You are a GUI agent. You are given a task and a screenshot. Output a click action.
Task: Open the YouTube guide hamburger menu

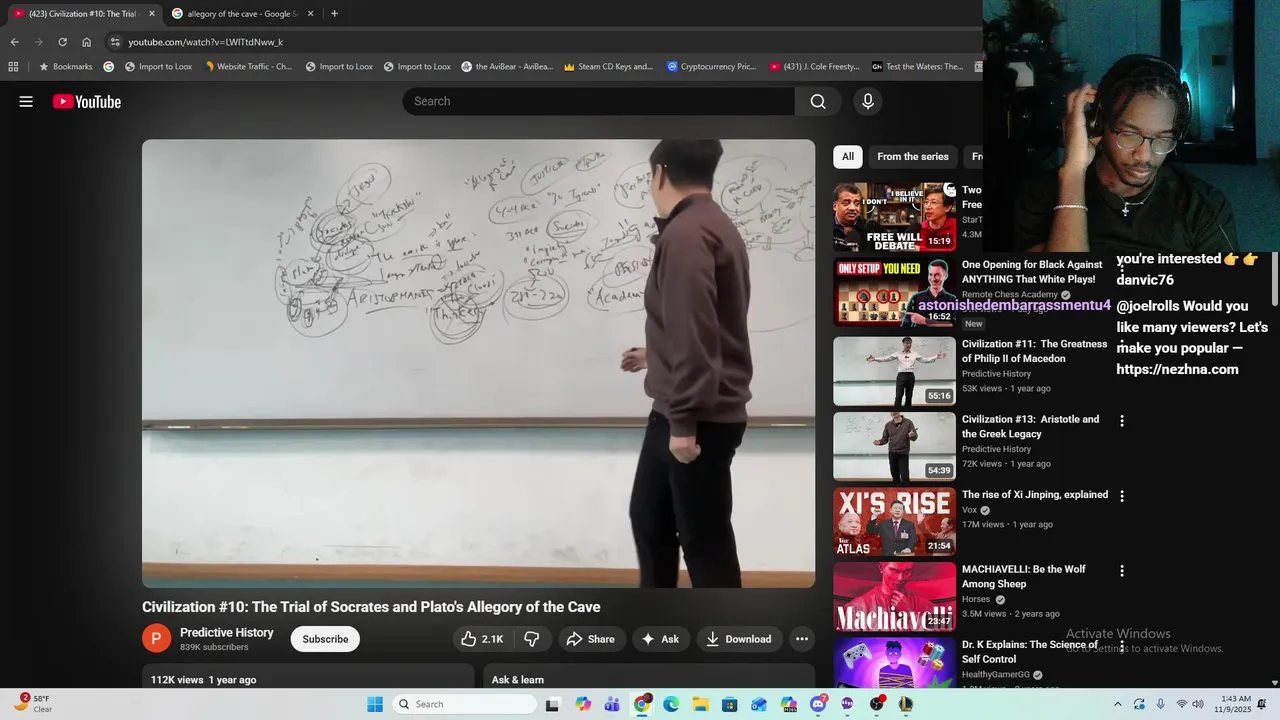click(x=26, y=101)
